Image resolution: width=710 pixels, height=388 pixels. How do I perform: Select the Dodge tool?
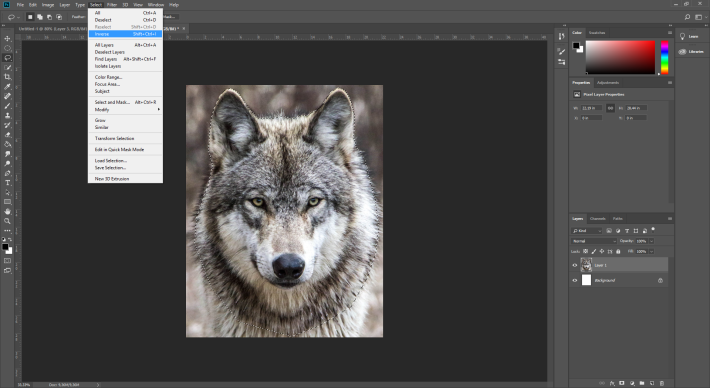(7, 163)
